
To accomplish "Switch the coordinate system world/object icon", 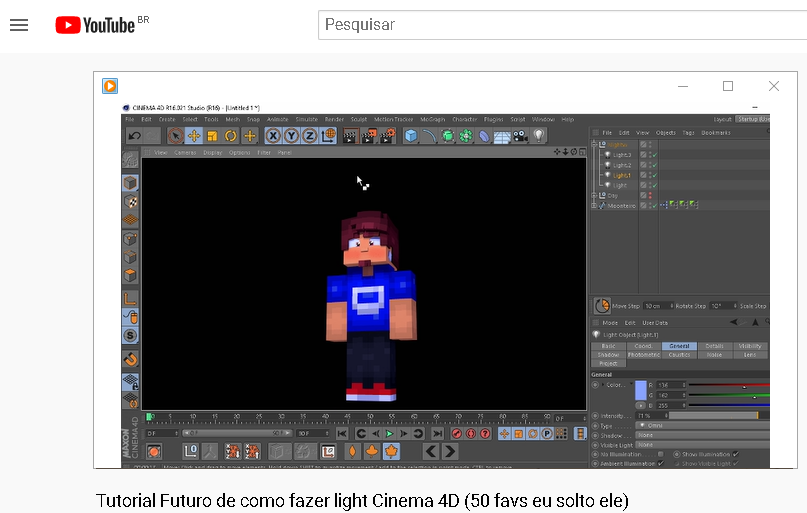I will pyautogui.click(x=328, y=136).
